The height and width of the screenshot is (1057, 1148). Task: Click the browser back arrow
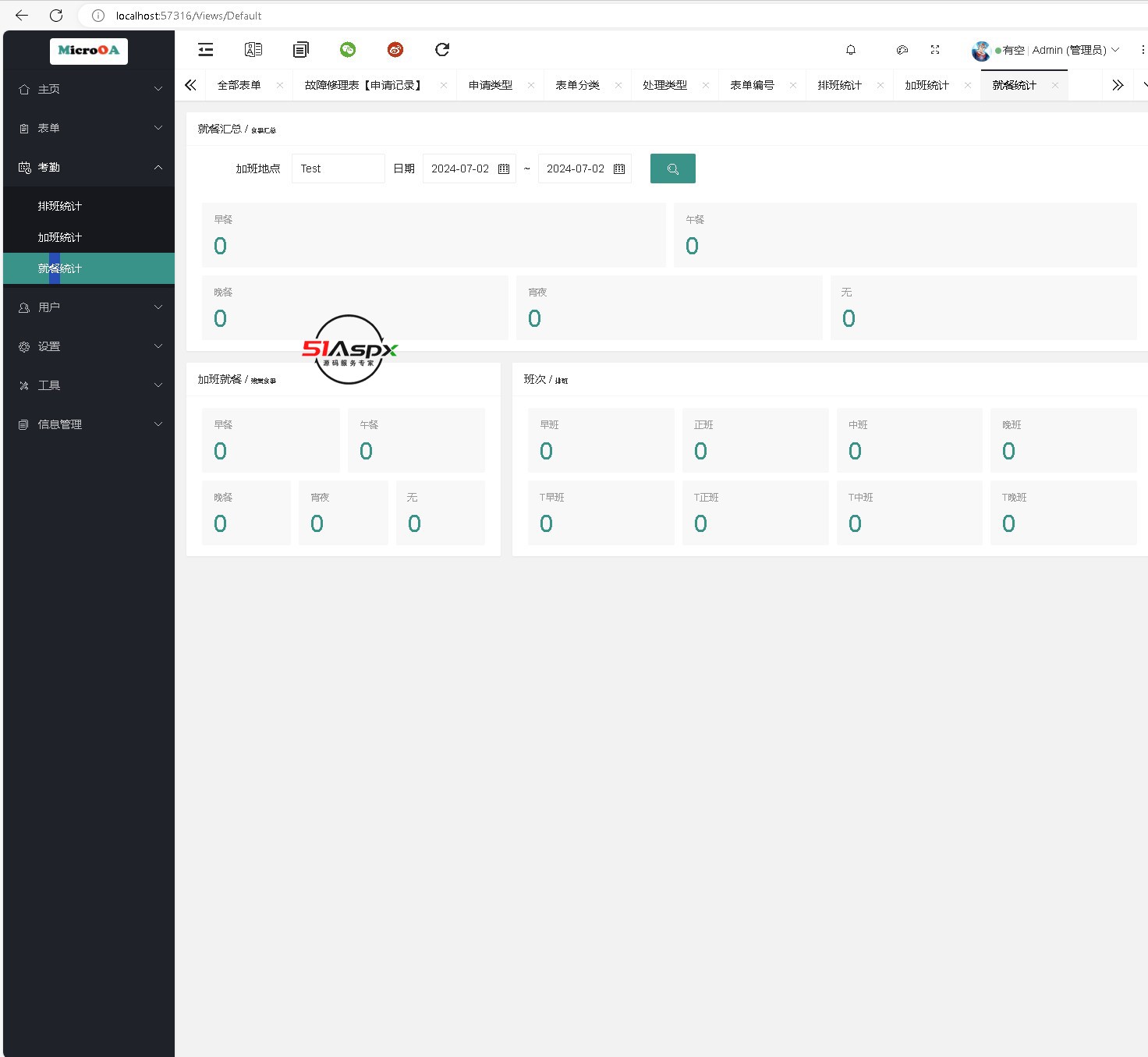tap(22, 16)
